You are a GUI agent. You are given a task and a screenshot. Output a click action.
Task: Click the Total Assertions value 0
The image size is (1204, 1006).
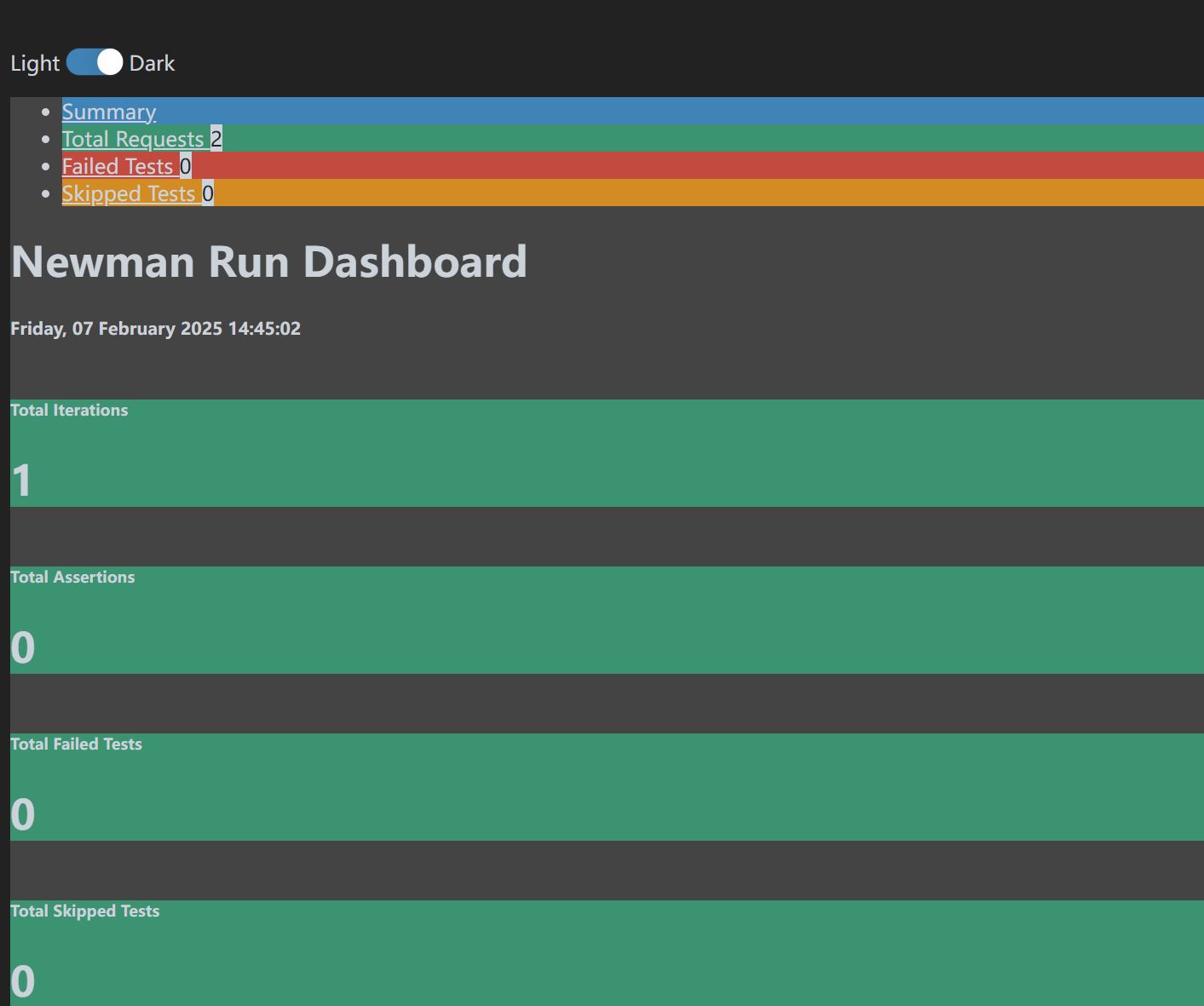click(x=23, y=647)
